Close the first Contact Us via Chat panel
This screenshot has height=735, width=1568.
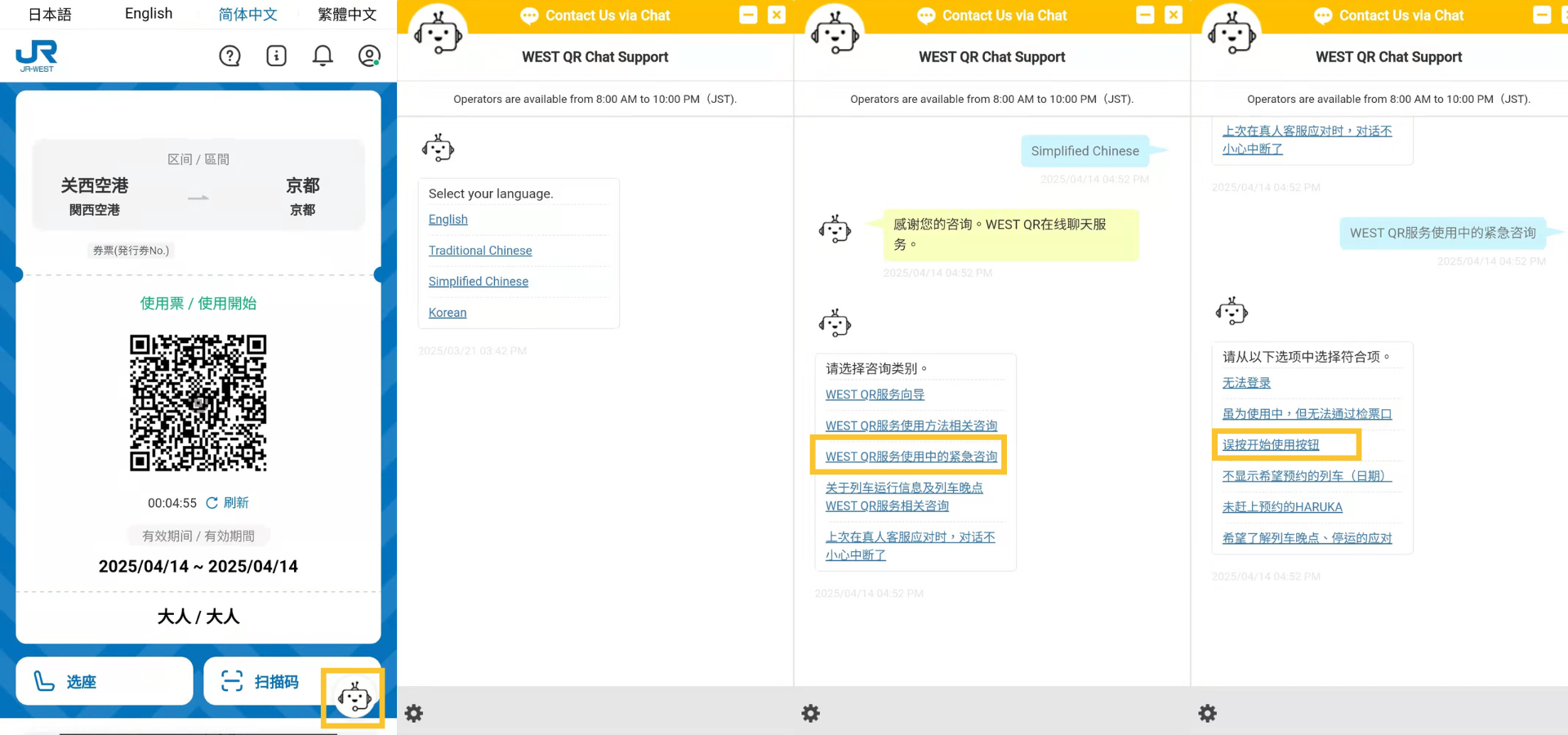point(777,15)
